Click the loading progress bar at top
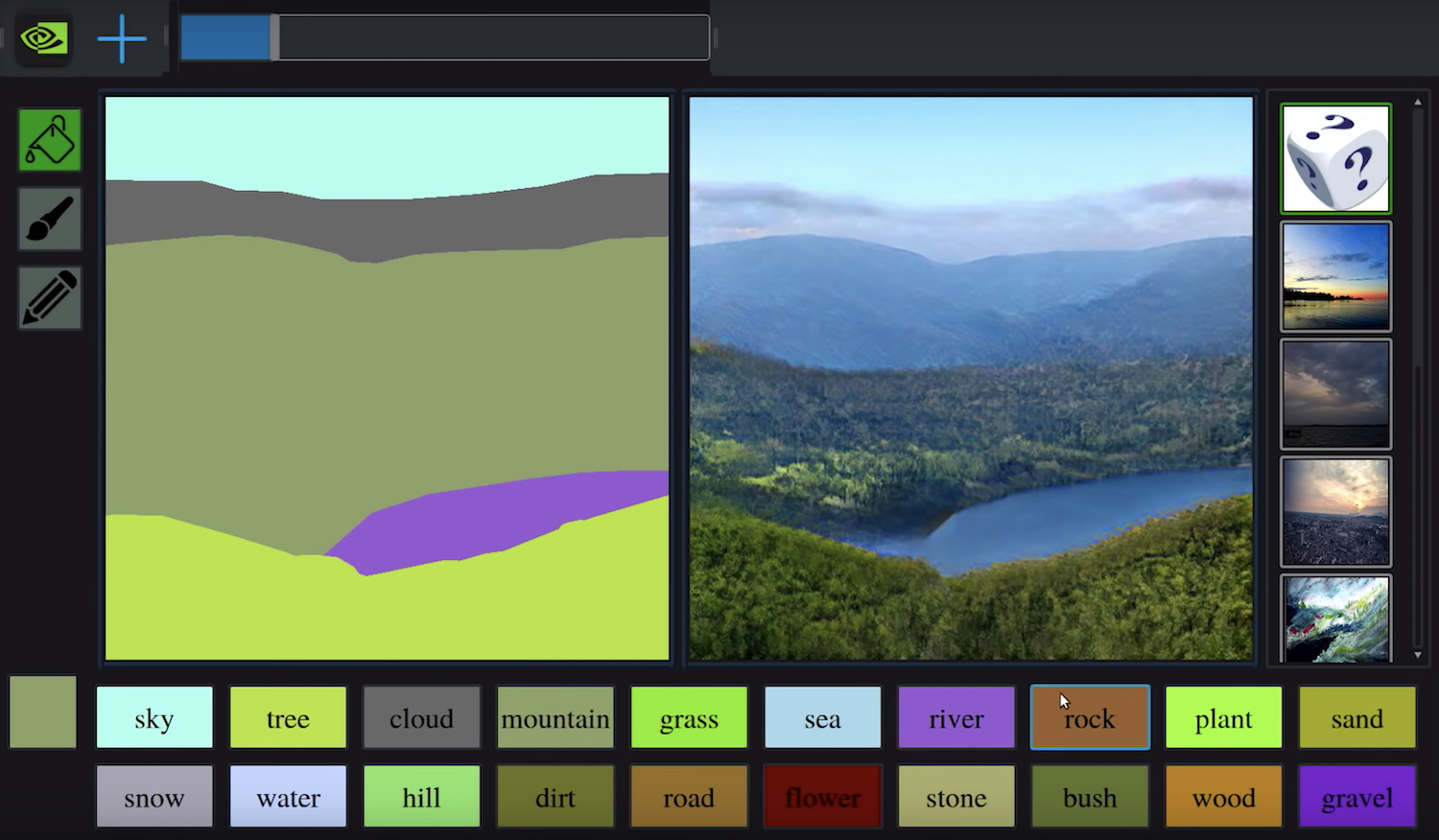This screenshot has width=1439, height=840. tap(444, 37)
